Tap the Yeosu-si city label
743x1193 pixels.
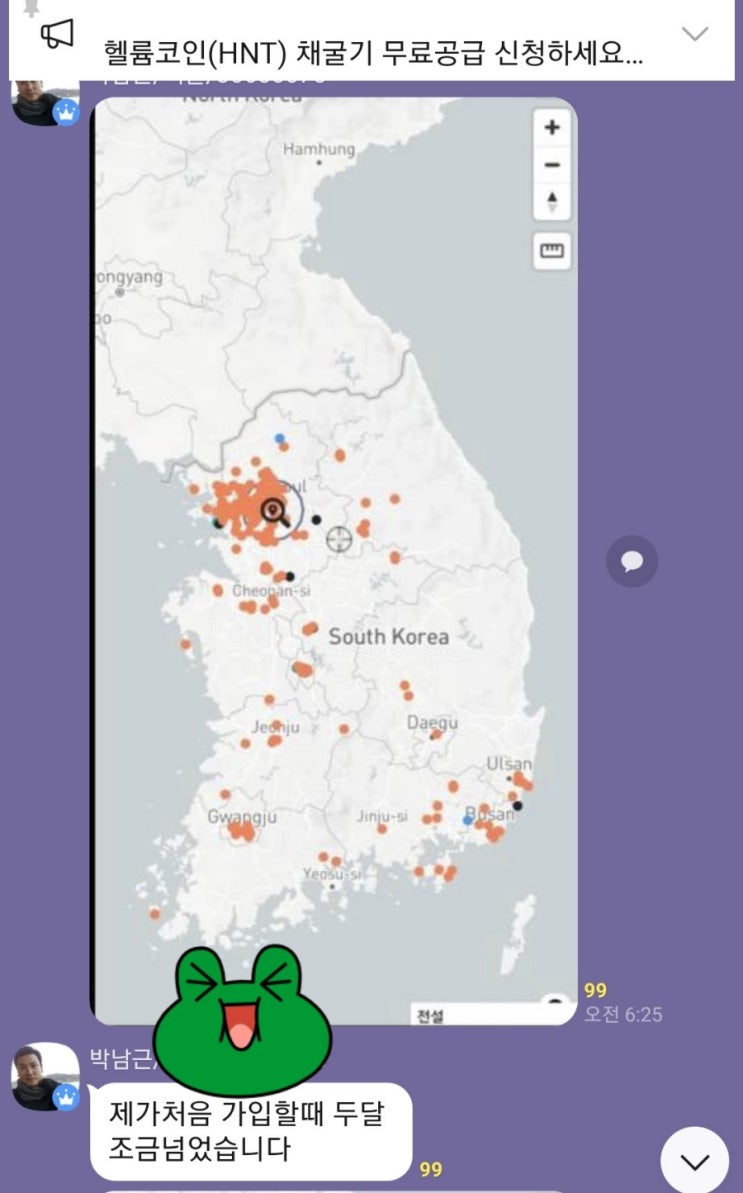[x=332, y=874]
